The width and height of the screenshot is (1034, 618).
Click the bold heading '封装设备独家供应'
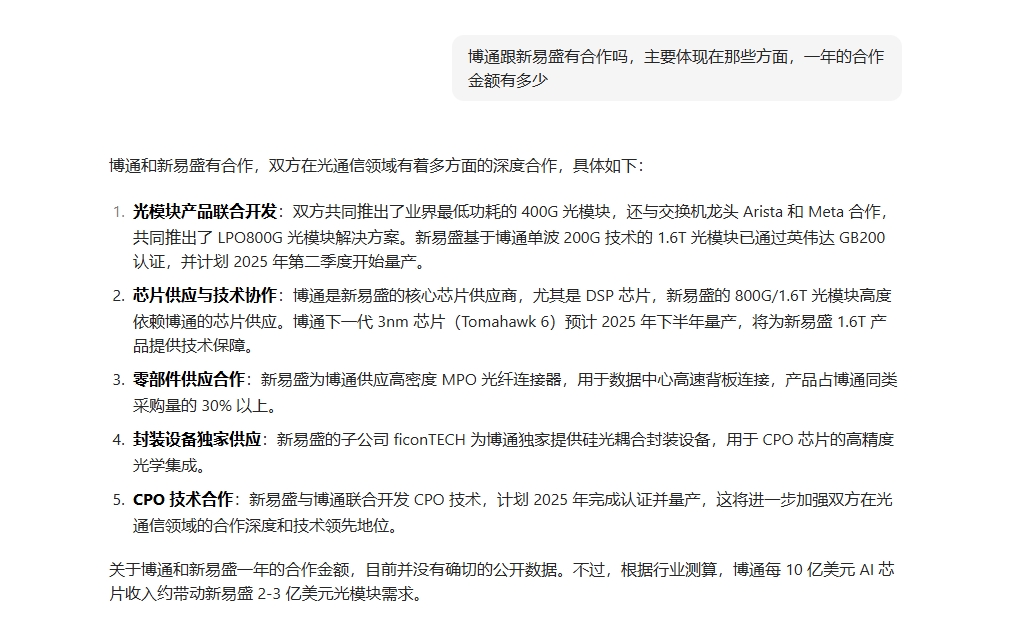click(197, 440)
